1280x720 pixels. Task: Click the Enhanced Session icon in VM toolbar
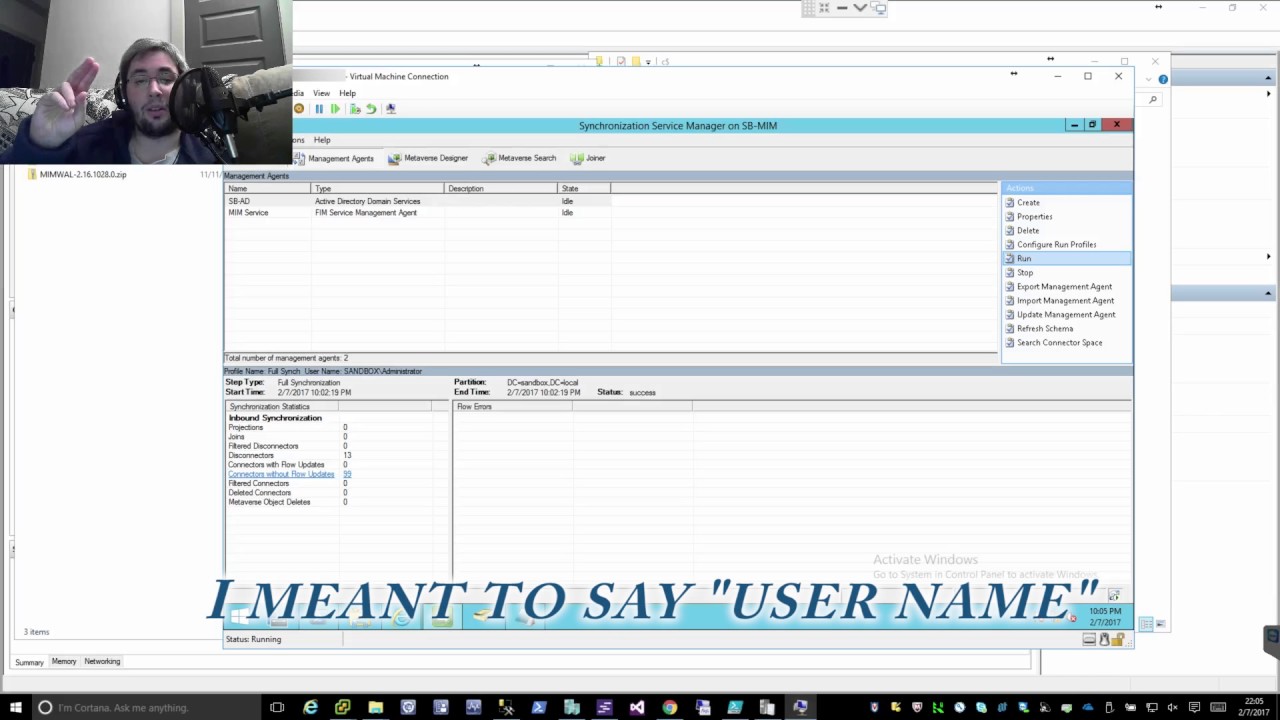point(391,109)
